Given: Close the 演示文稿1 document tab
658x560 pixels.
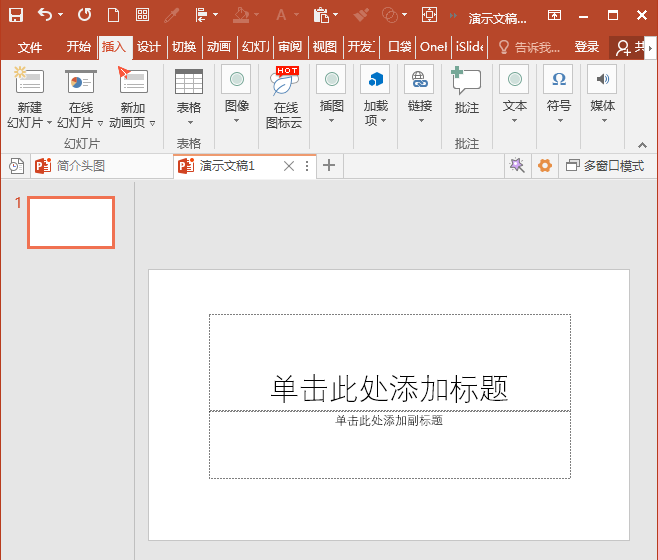Looking at the screenshot, I should (x=289, y=166).
